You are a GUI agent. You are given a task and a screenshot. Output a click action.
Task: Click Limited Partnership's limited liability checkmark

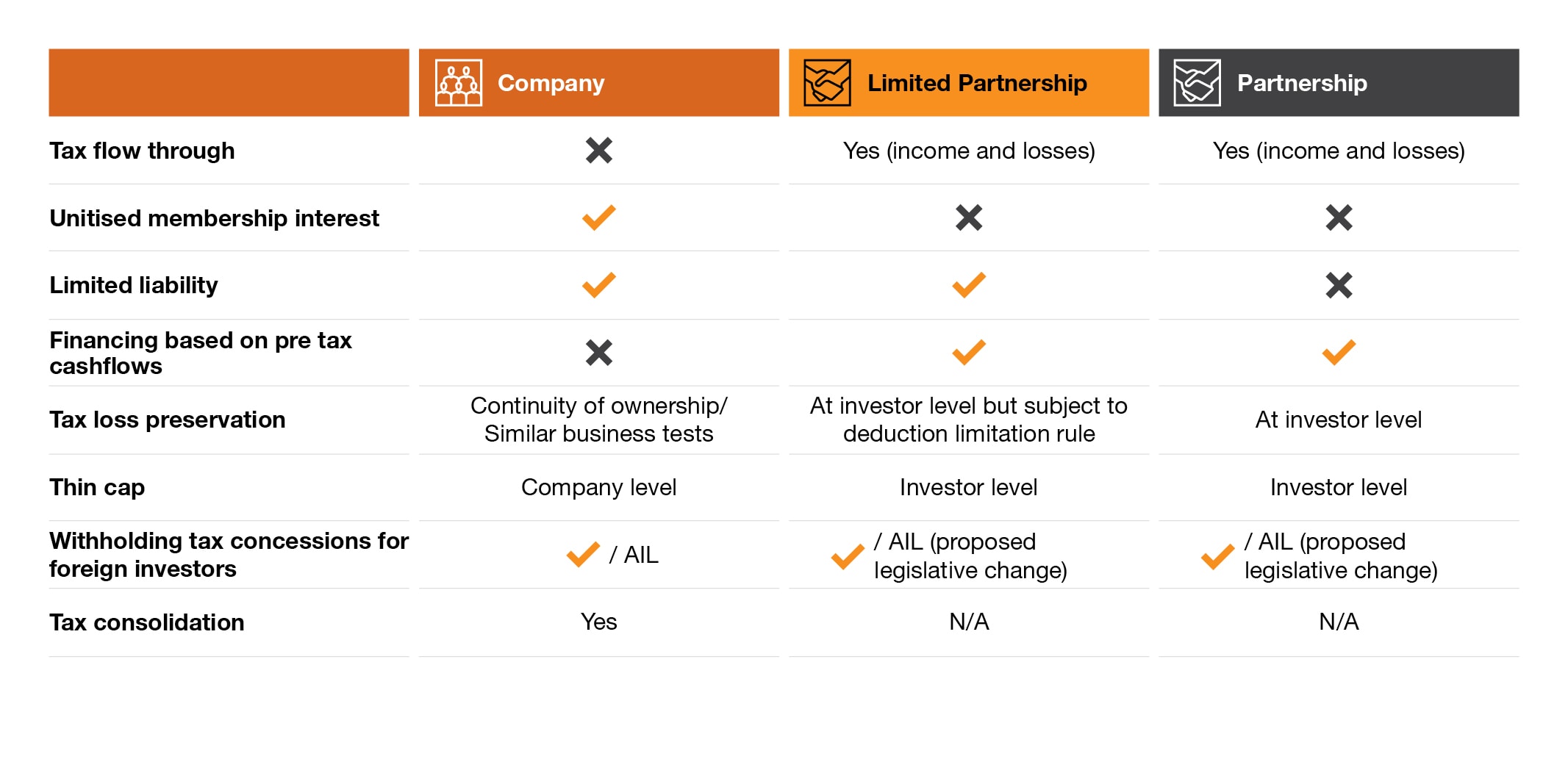969,285
